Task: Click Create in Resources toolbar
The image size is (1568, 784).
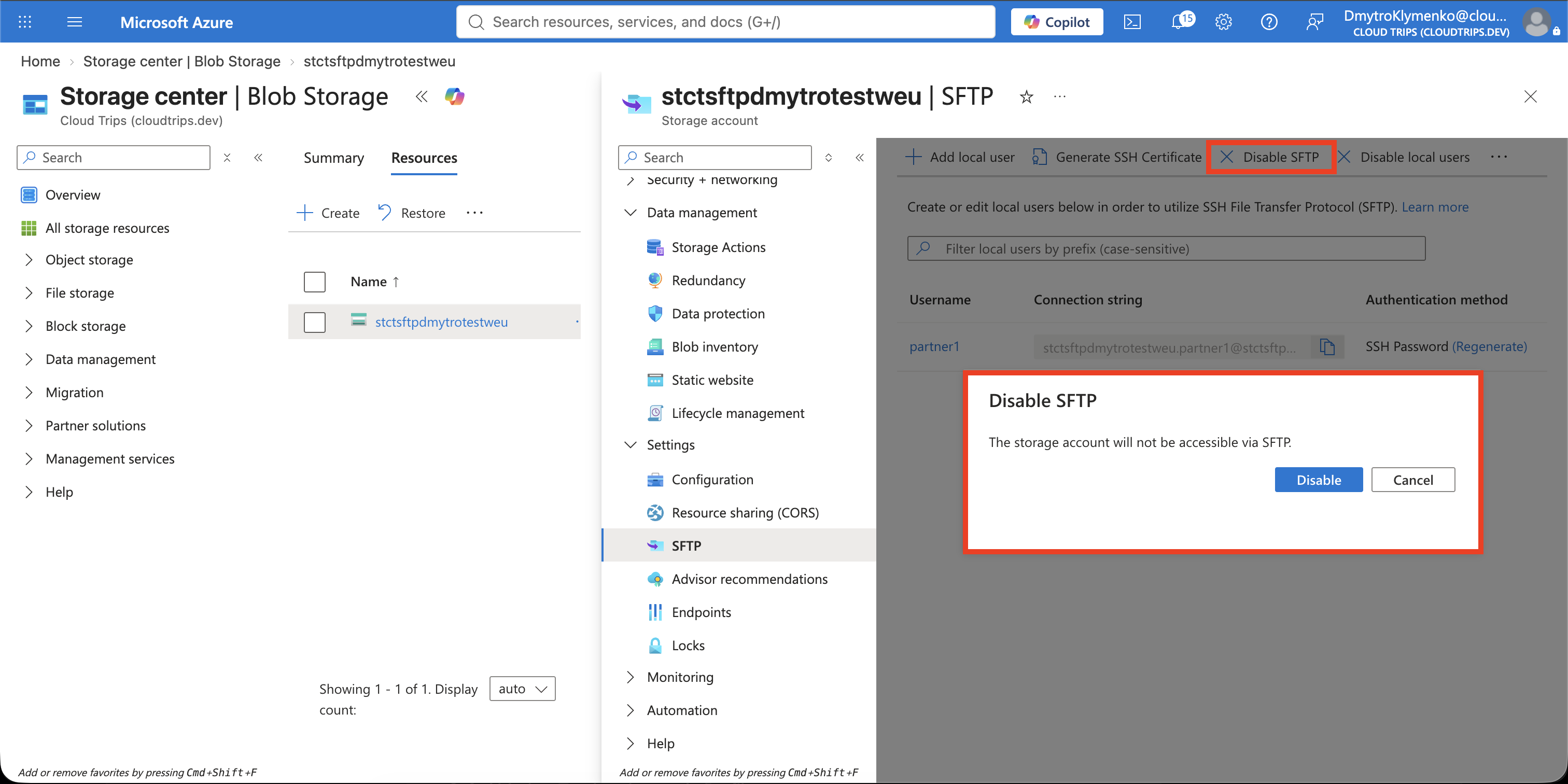Action: pos(328,213)
